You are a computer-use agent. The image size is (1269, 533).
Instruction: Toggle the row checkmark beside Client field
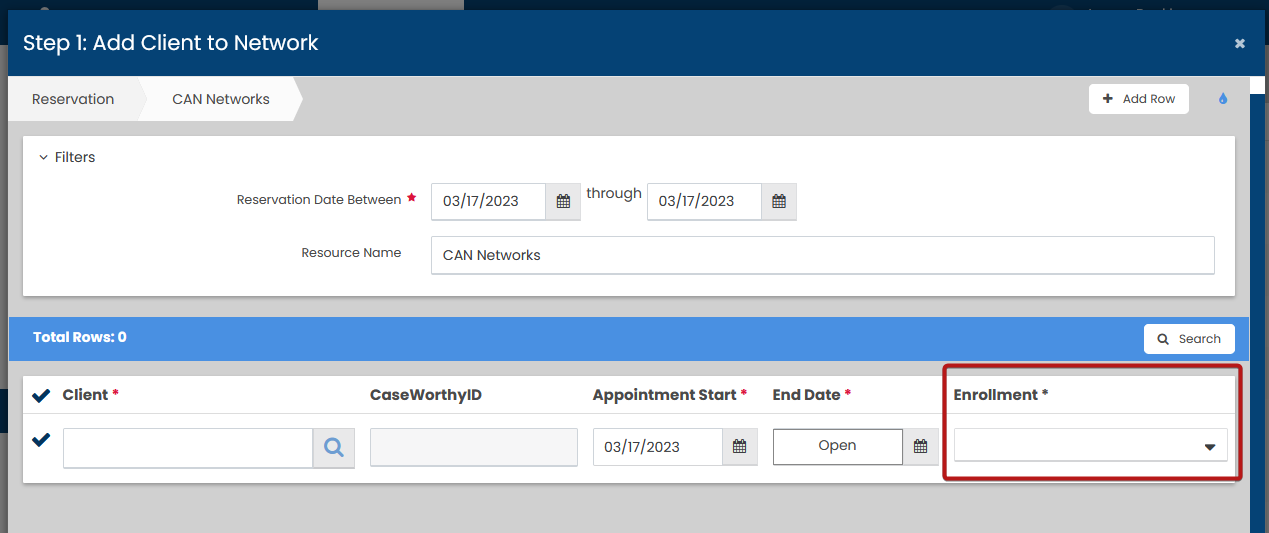(x=41, y=440)
